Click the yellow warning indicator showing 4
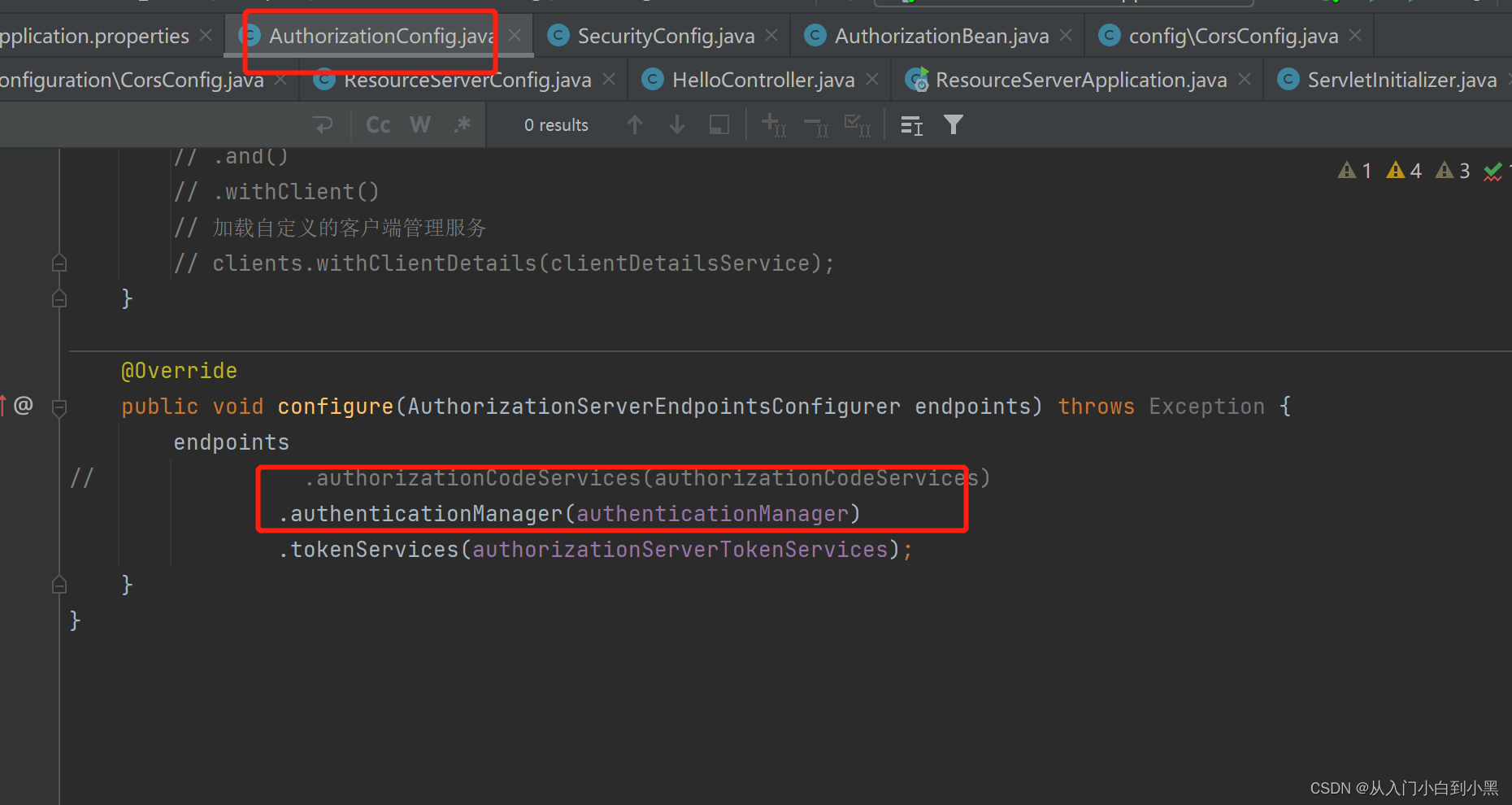 point(1404,170)
